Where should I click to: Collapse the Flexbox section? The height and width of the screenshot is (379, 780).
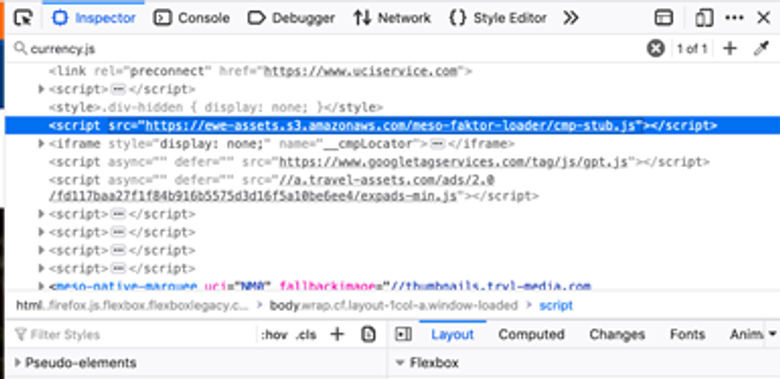coord(427,363)
